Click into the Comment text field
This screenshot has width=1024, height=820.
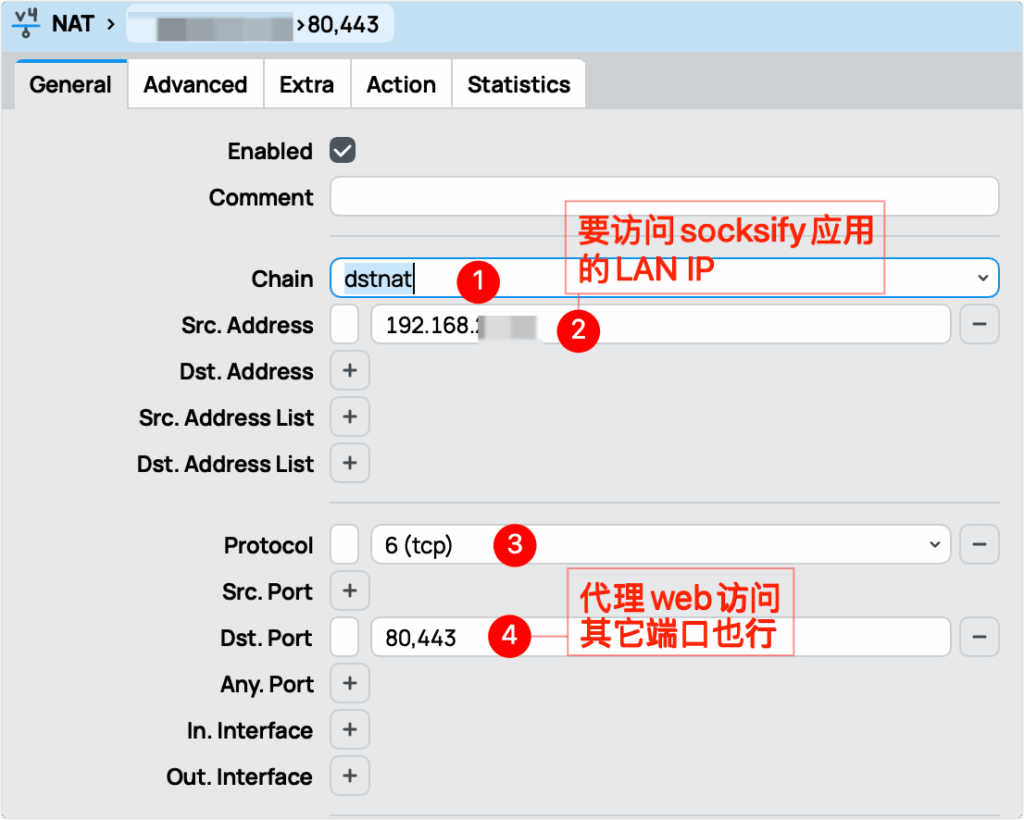[x=664, y=197]
